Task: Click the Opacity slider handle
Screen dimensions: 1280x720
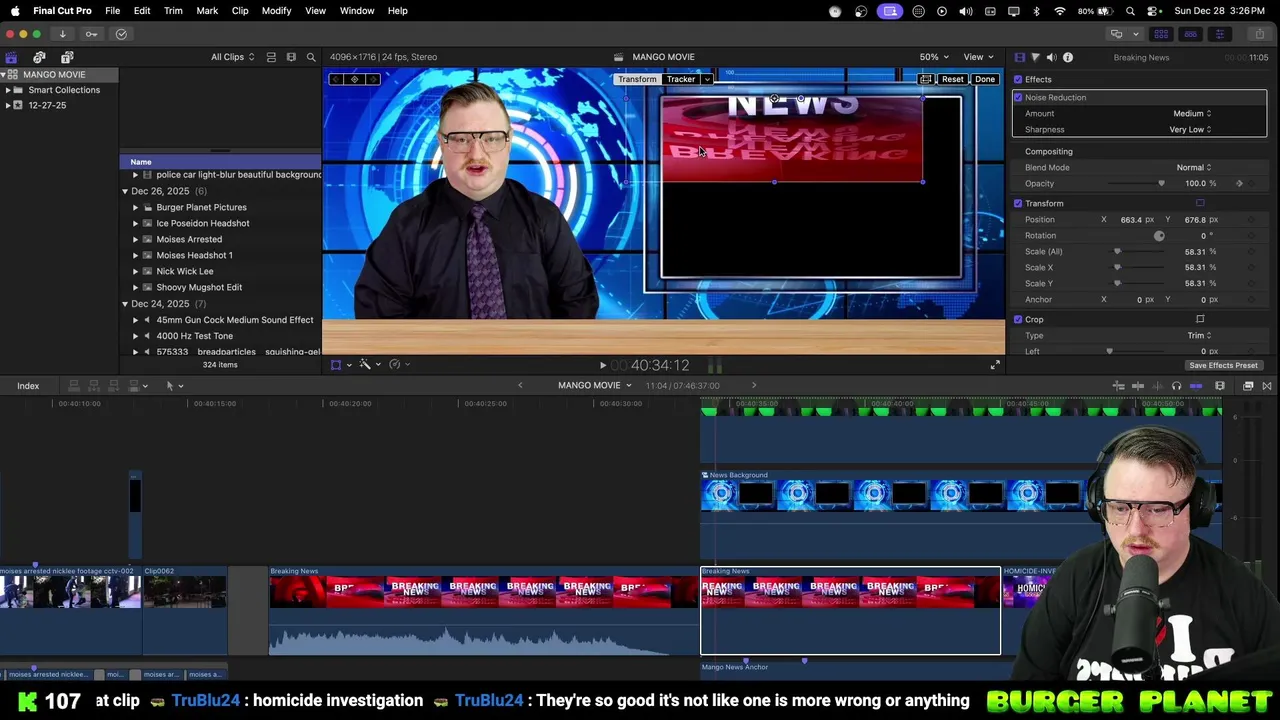Action: (x=1161, y=183)
